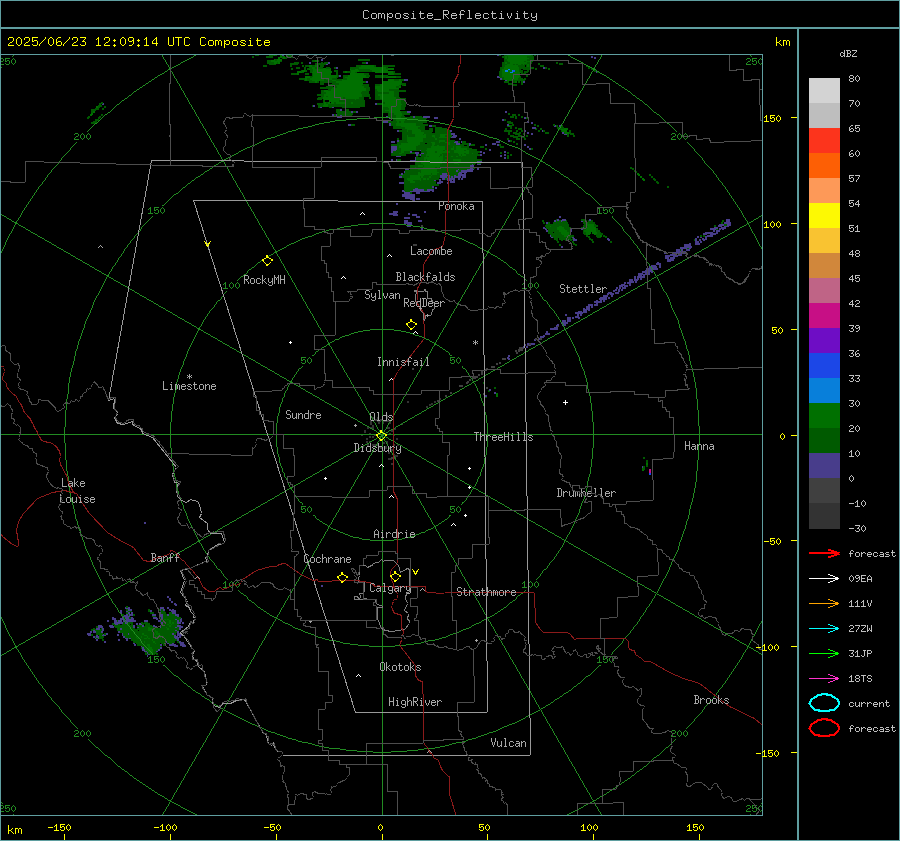The width and height of the screenshot is (900, 841).
Task: Click the cyan current ellipse legend icon
Action: [824, 703]
